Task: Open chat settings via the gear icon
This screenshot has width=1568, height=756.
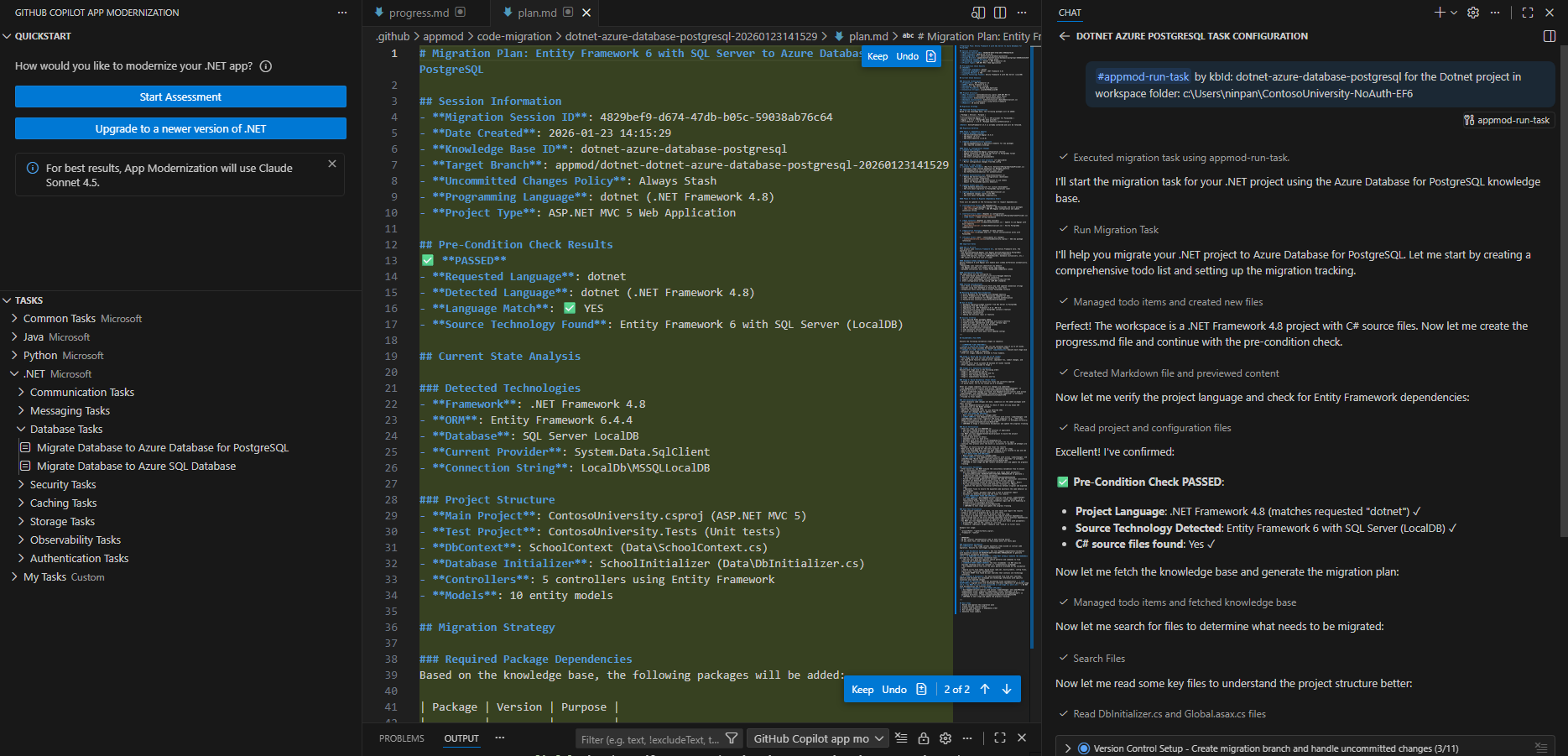Action: (x=1472, y=13)
